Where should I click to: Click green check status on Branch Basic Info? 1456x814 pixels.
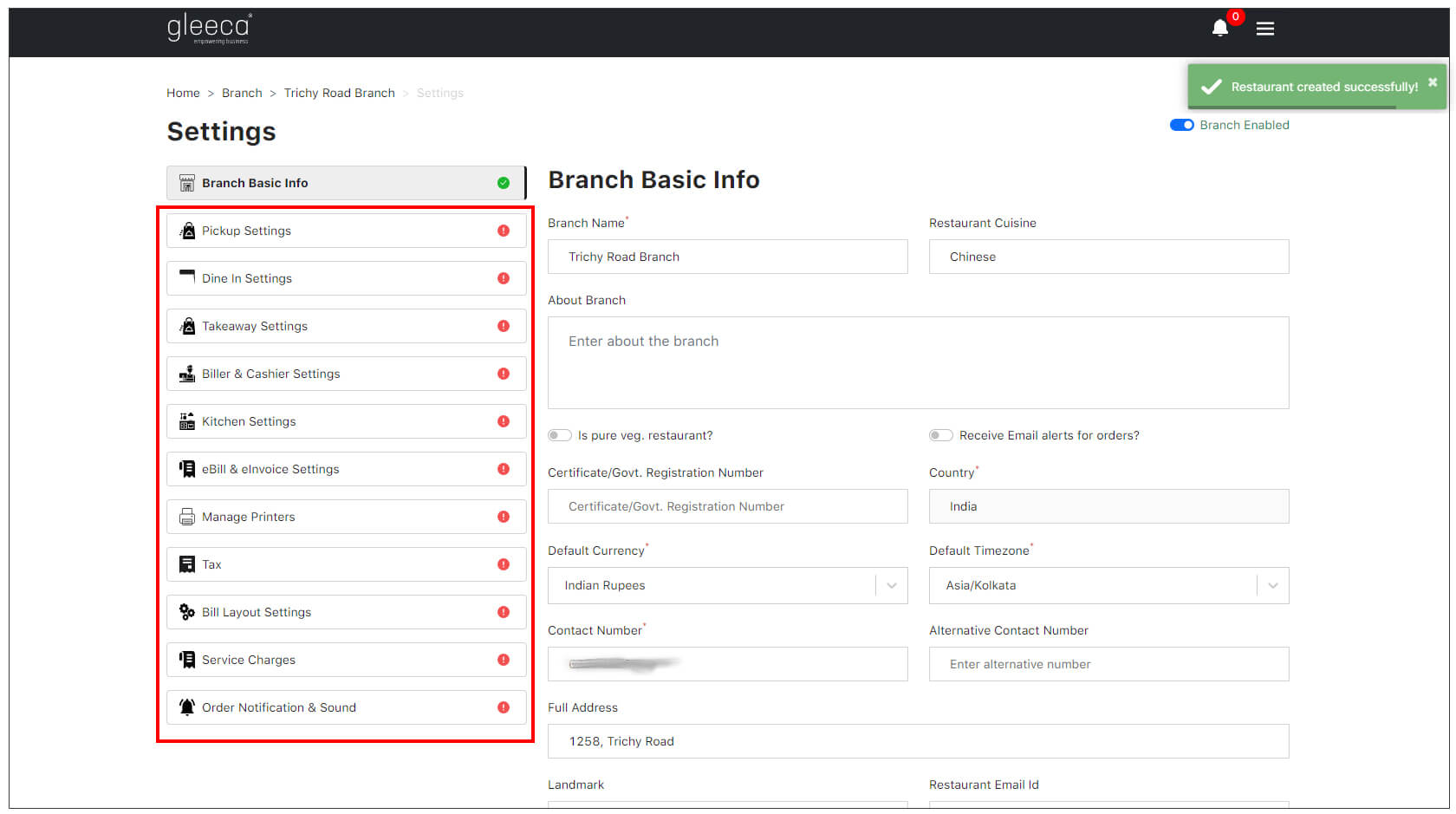(x=504, y=183)
